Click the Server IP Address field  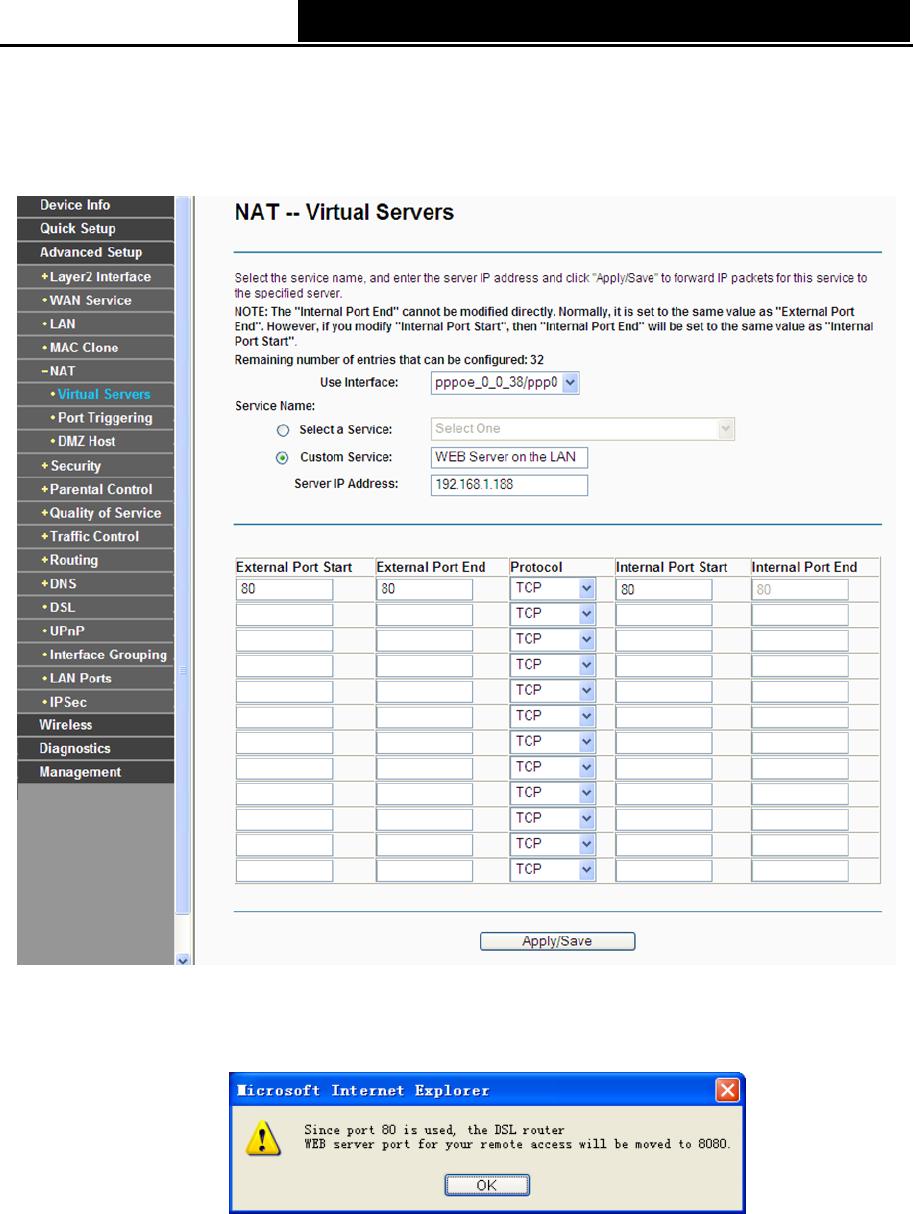(509, 485)
